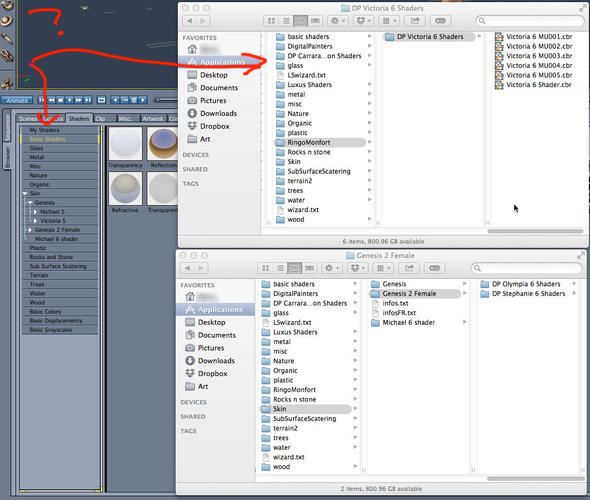This screenshot has height=500, width=590.
Task: Switch to icon view in DP Victoria window
Action: coord(271,21)
